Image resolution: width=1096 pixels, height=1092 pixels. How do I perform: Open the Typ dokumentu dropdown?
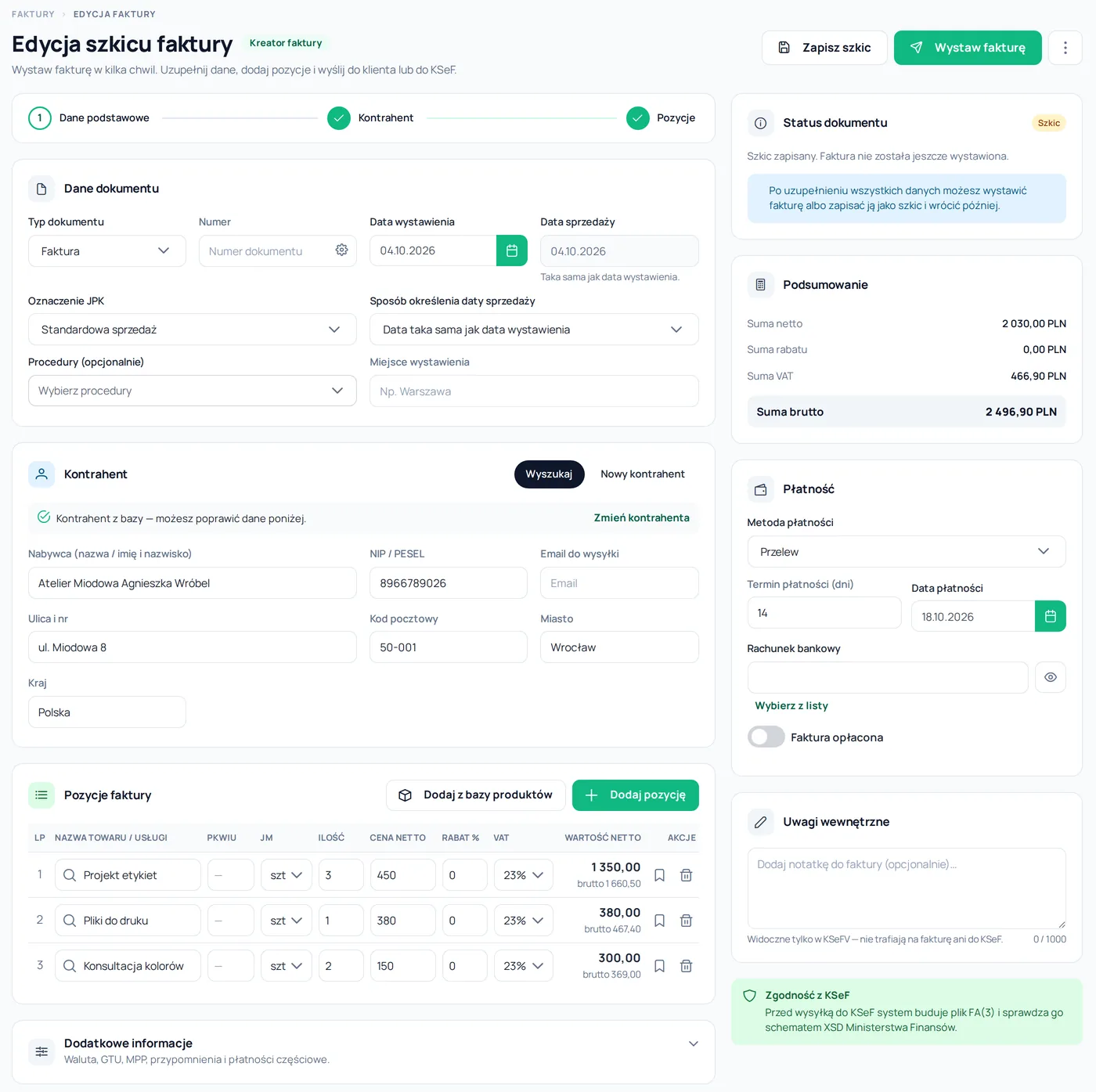tap(107, 250)
